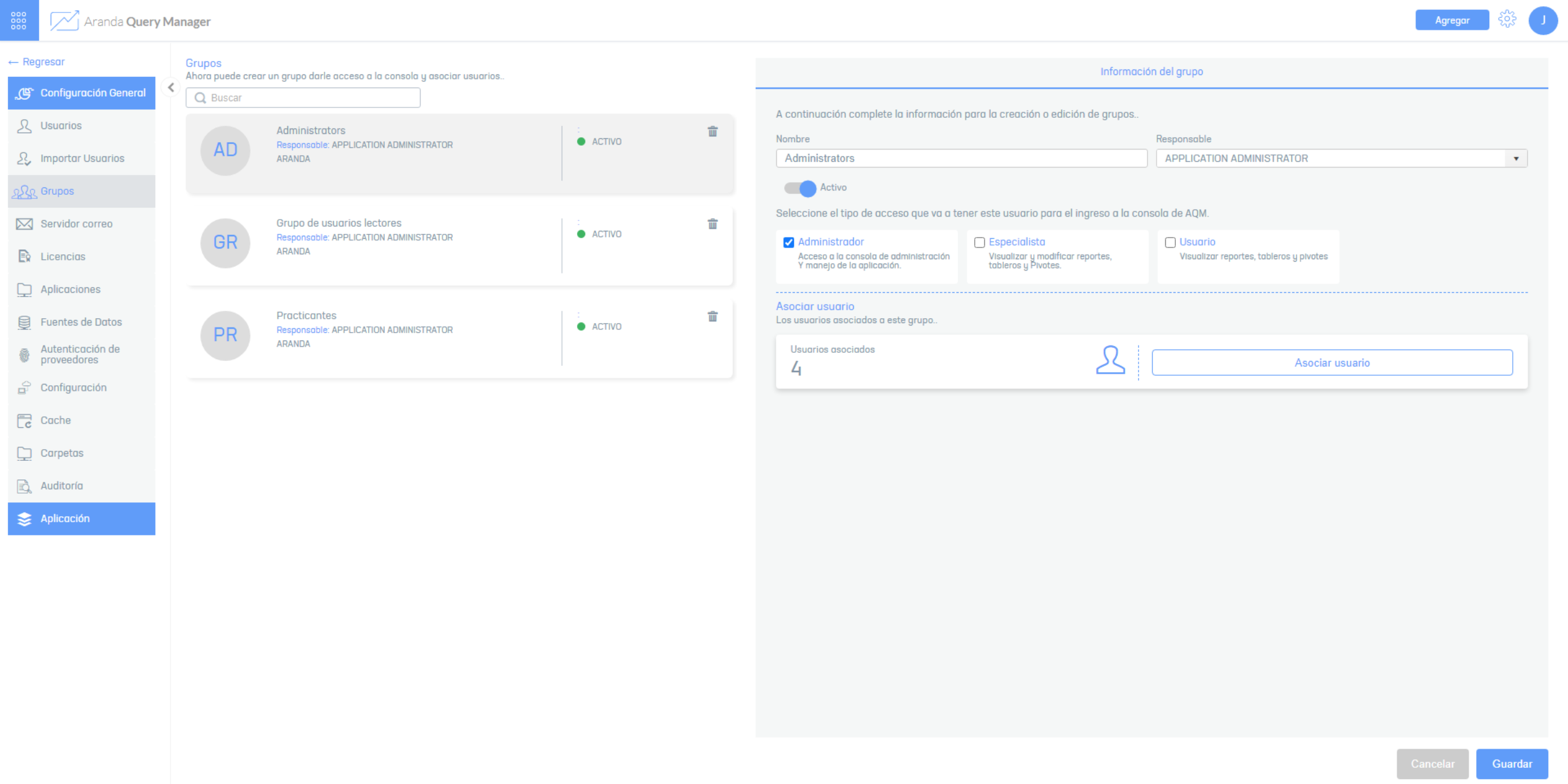Go back with the Regresar link
Image resolution: width=1568 pixels, height=784 pixels.
tap(37, 62)
